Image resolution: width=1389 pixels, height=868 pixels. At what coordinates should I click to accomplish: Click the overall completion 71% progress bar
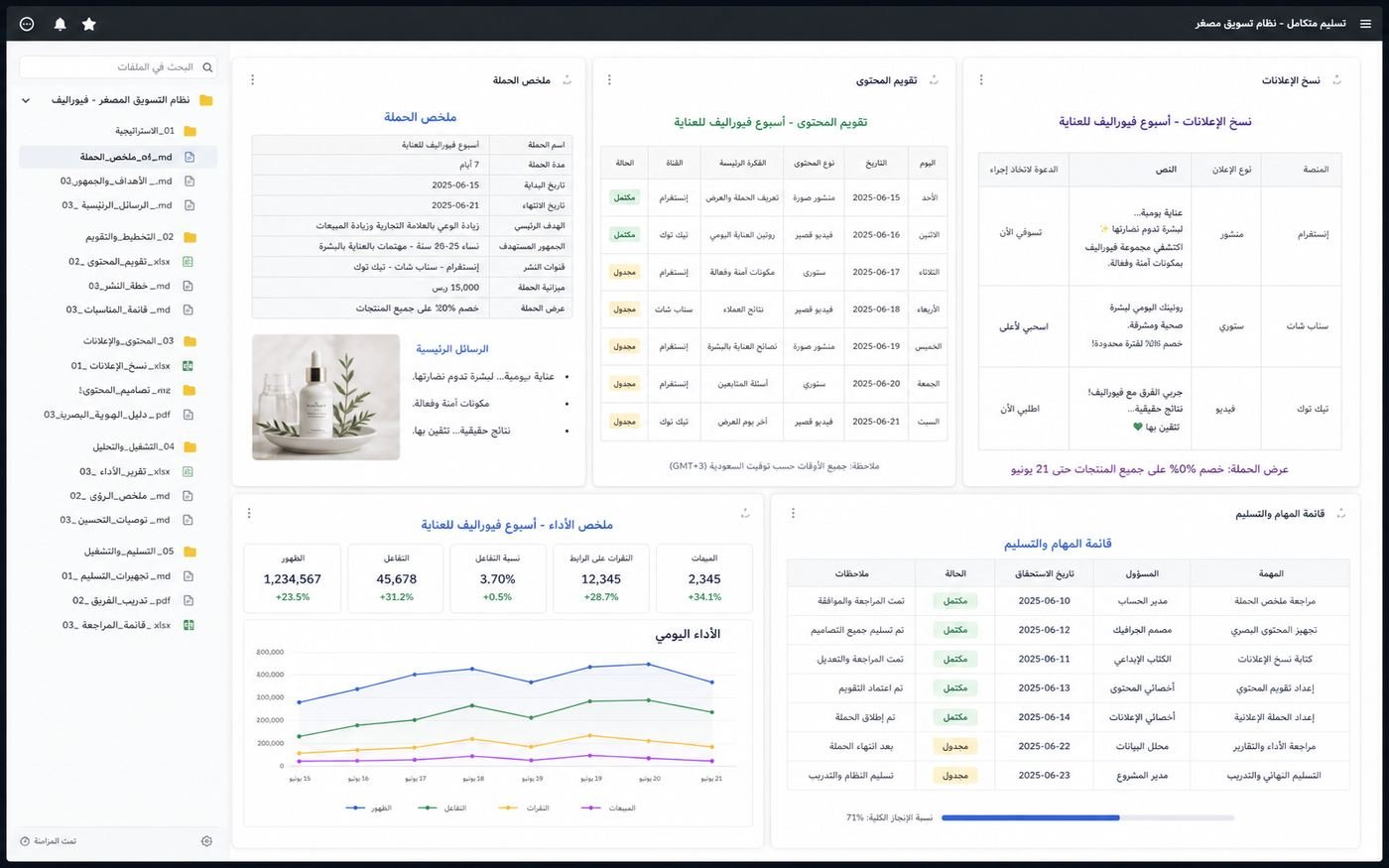tap(1087, 818)
